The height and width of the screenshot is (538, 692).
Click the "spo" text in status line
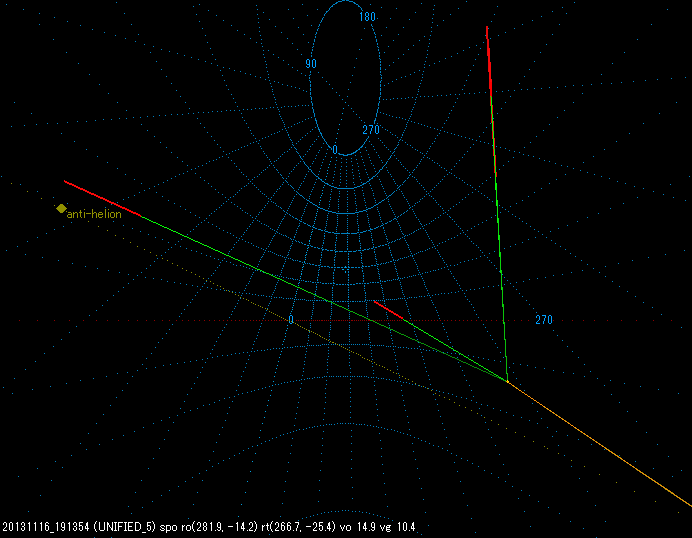click(x=167, y=527)
